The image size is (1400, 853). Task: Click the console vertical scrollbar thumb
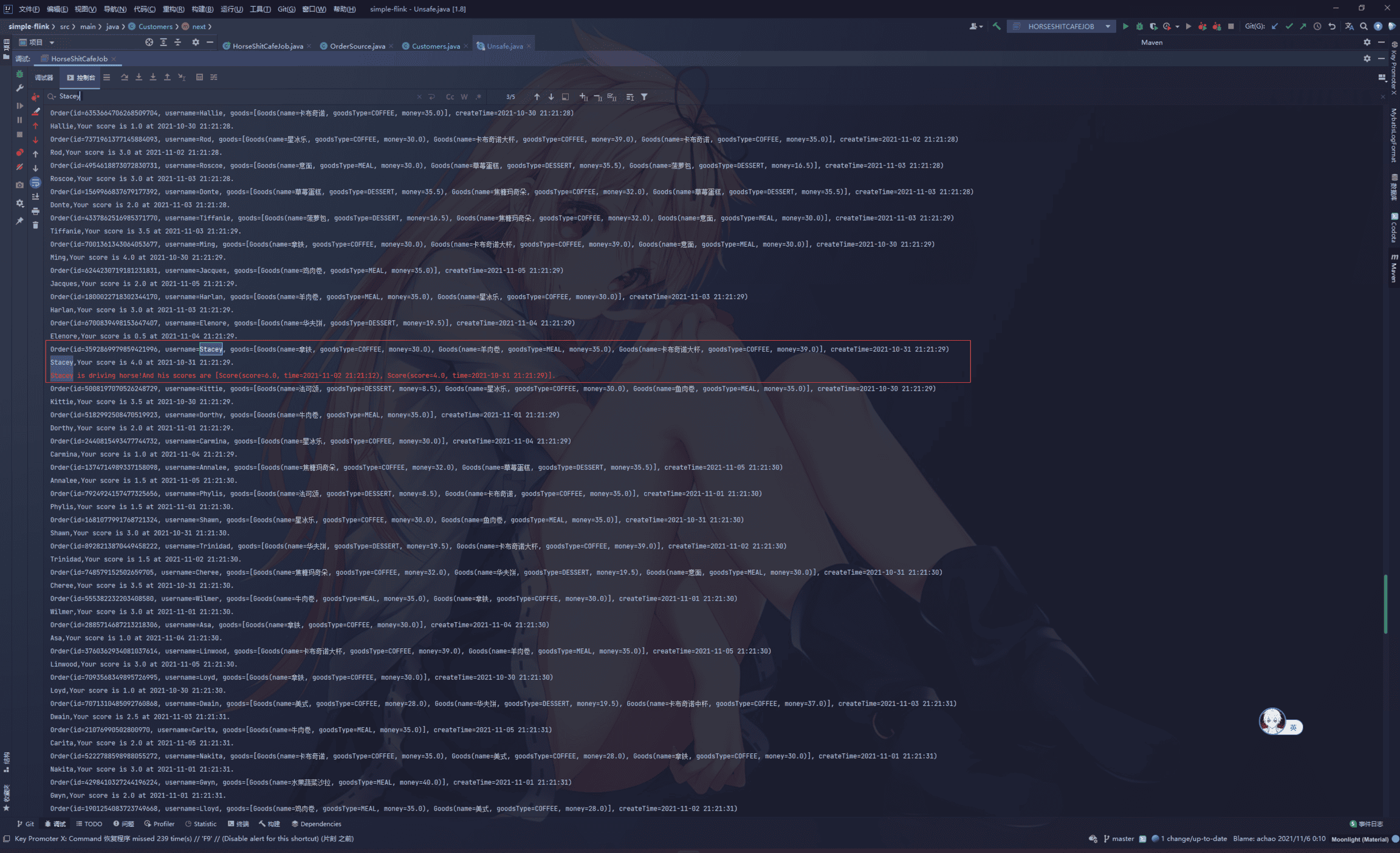1385,603
